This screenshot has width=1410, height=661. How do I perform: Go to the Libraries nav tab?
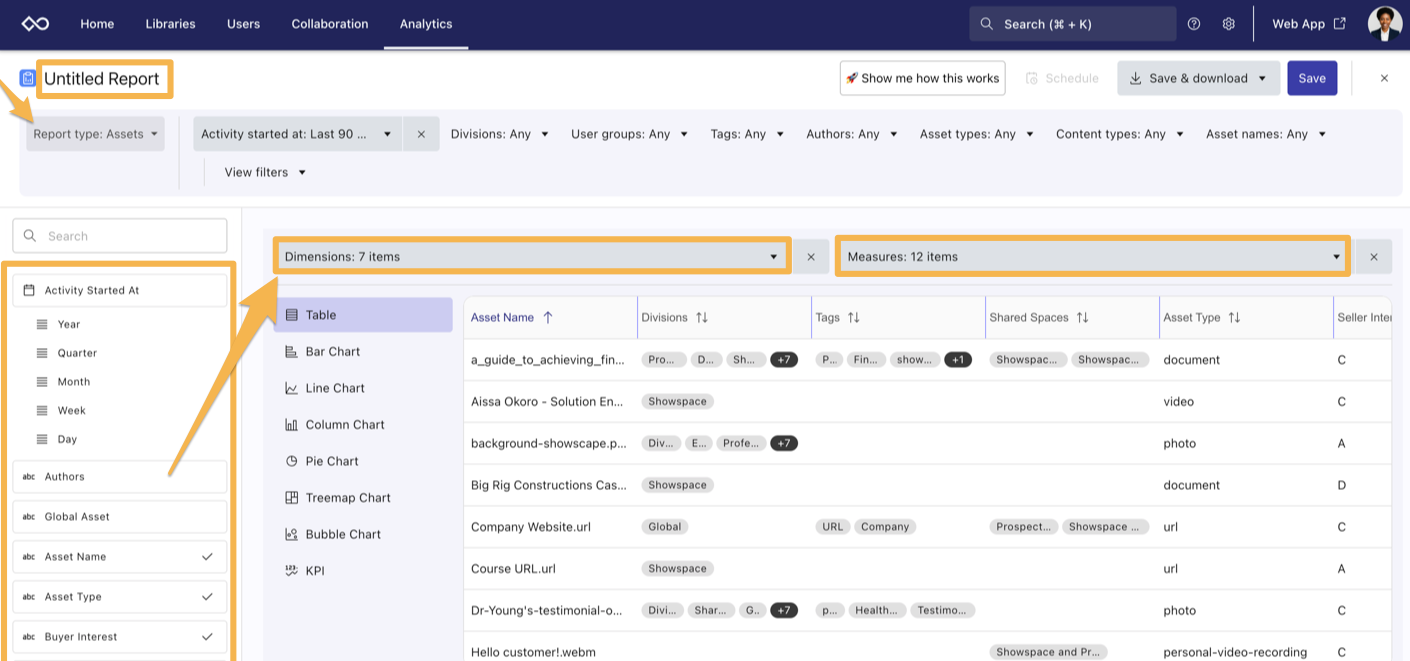point(170,24)
